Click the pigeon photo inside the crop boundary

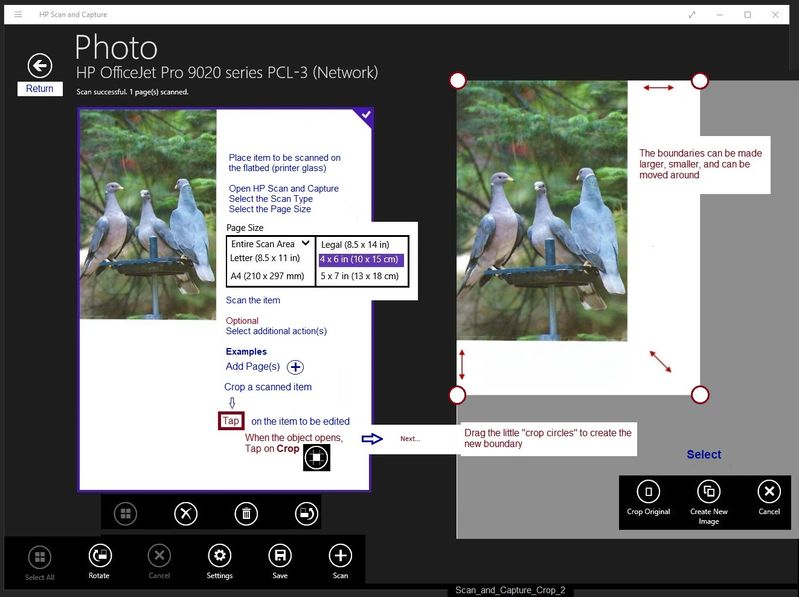pyautogui.click(x=542, y=211)
